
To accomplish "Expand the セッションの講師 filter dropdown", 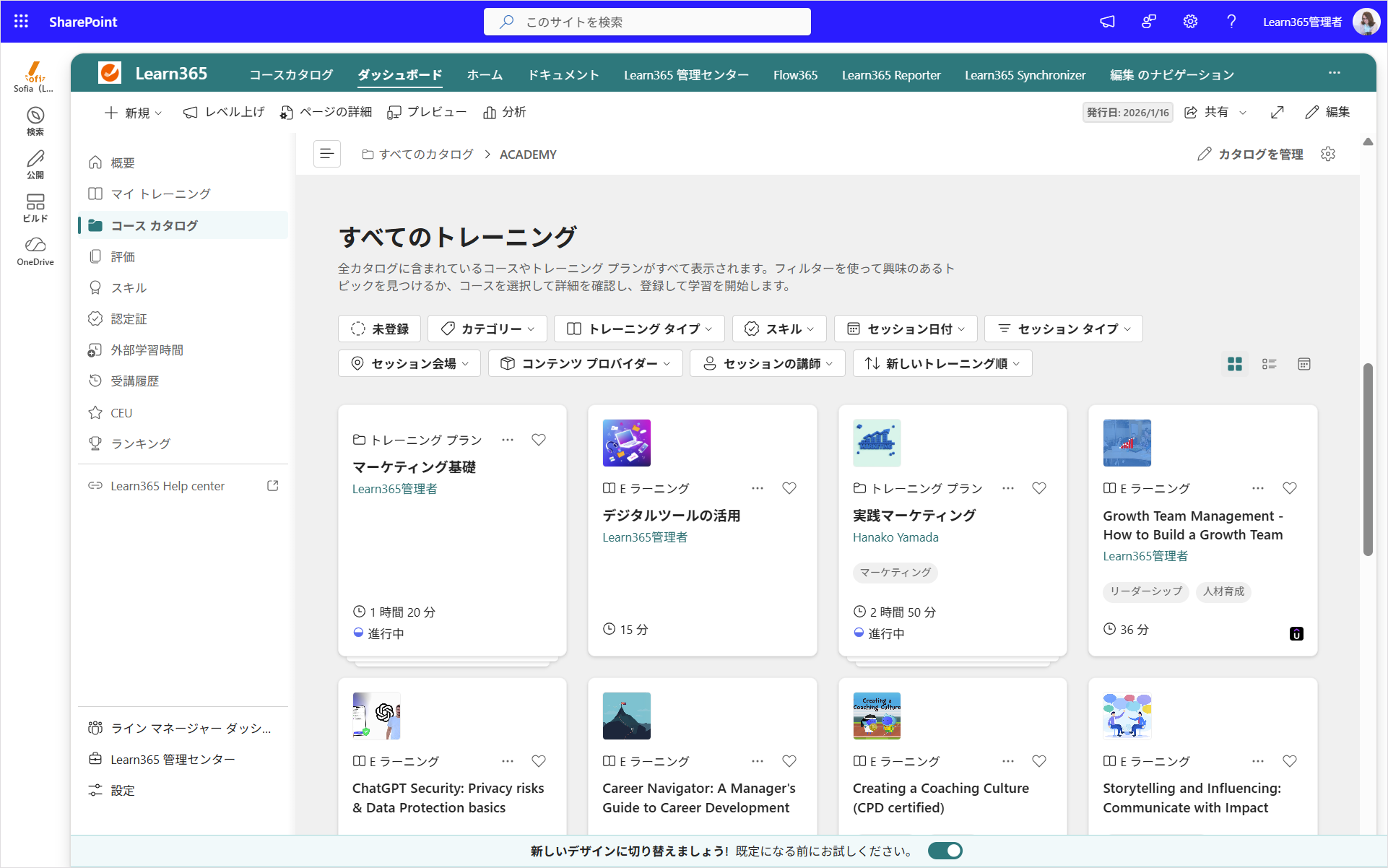I will 768,363.
